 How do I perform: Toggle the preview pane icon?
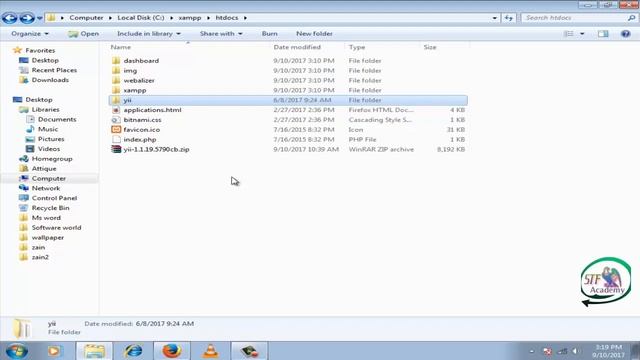coord(603,34)
